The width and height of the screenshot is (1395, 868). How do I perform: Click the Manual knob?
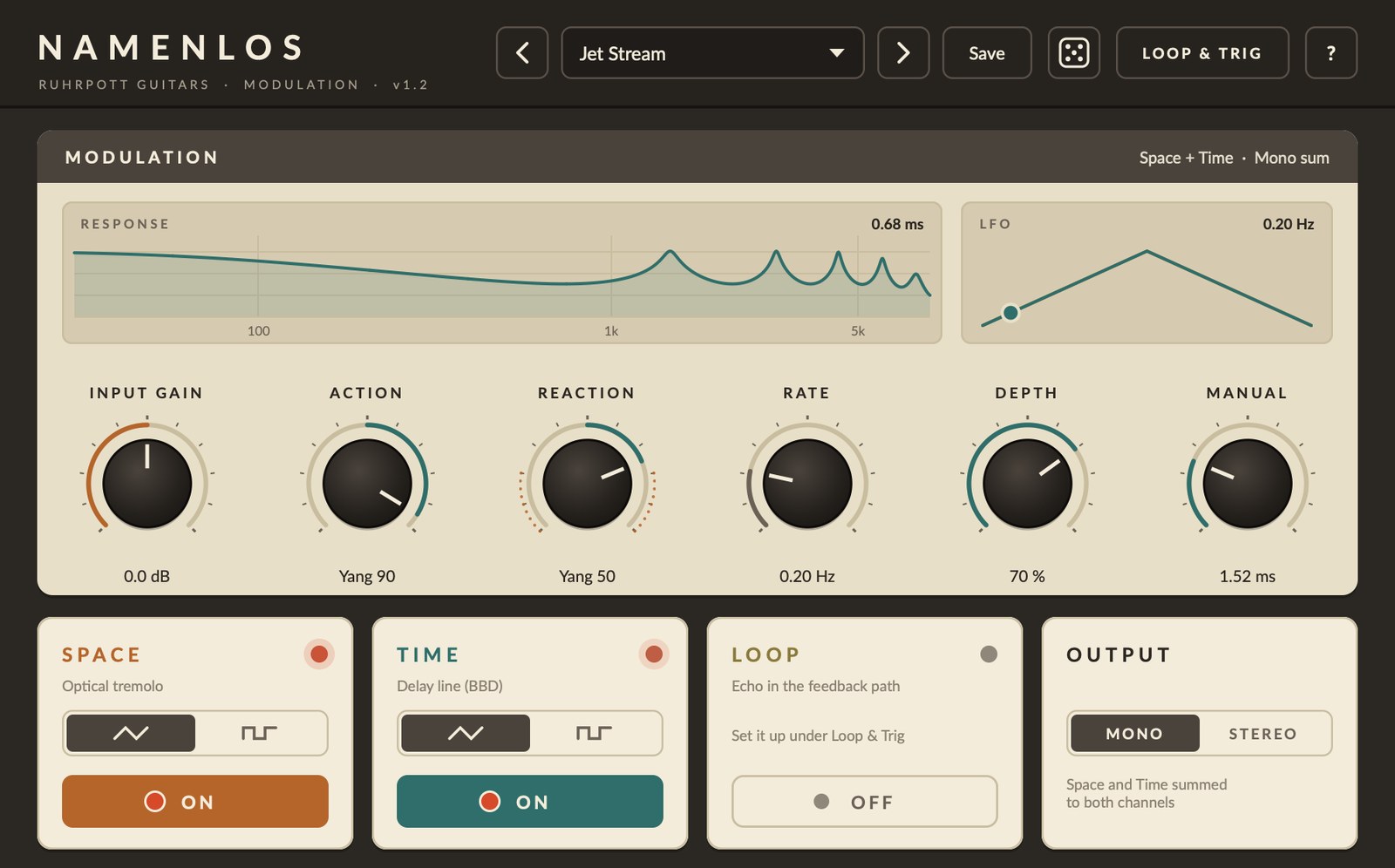(1248, 484)
